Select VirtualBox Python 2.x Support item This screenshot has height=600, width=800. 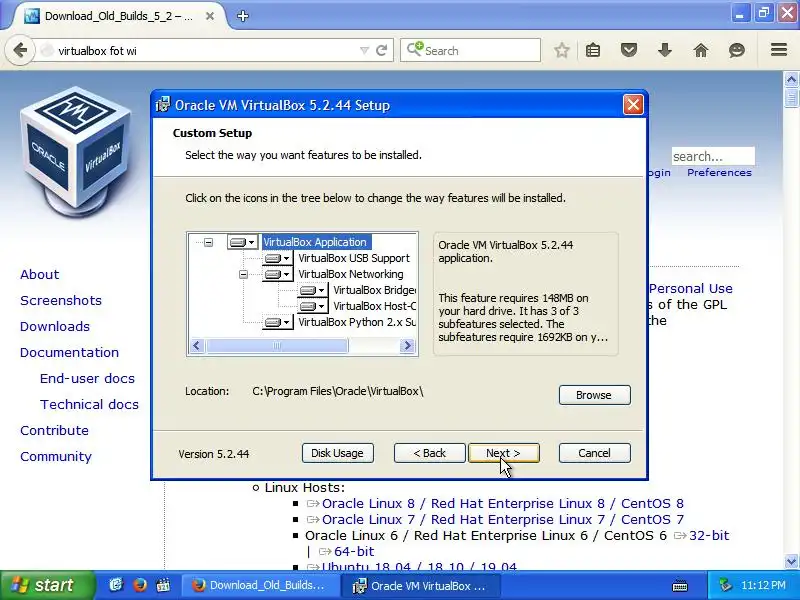357,322
